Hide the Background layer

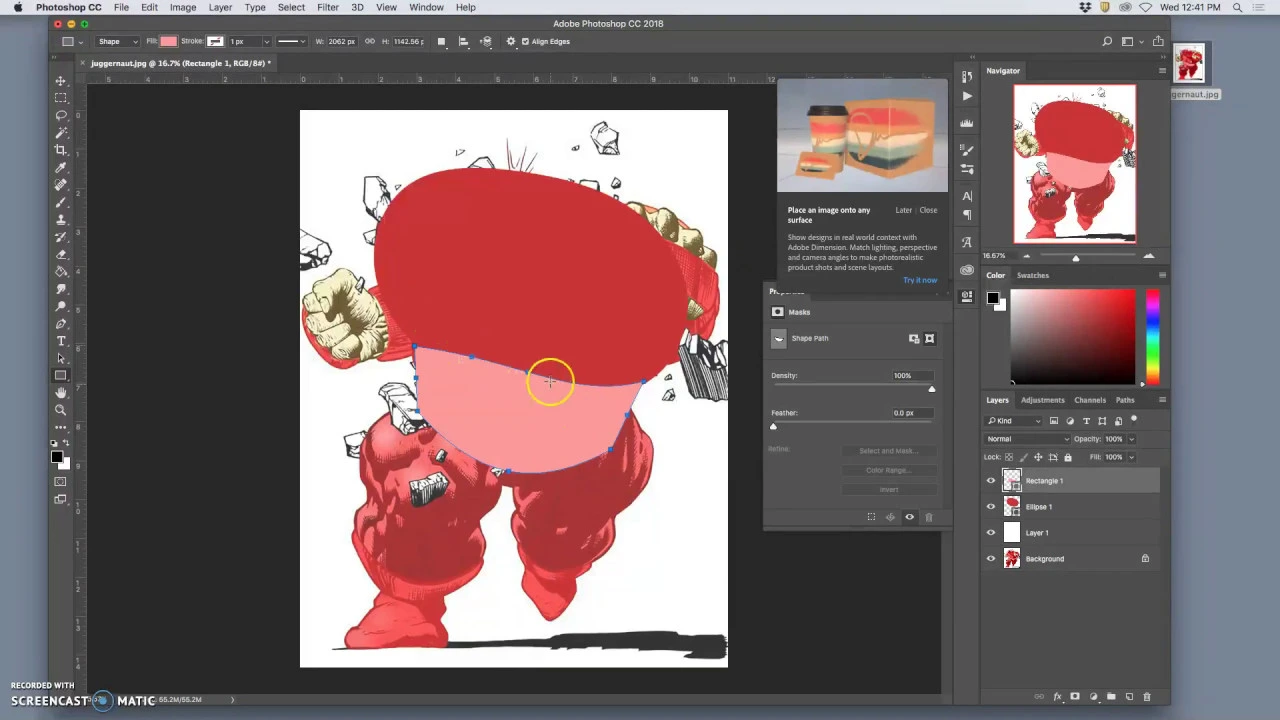click(x=991, y=559)
